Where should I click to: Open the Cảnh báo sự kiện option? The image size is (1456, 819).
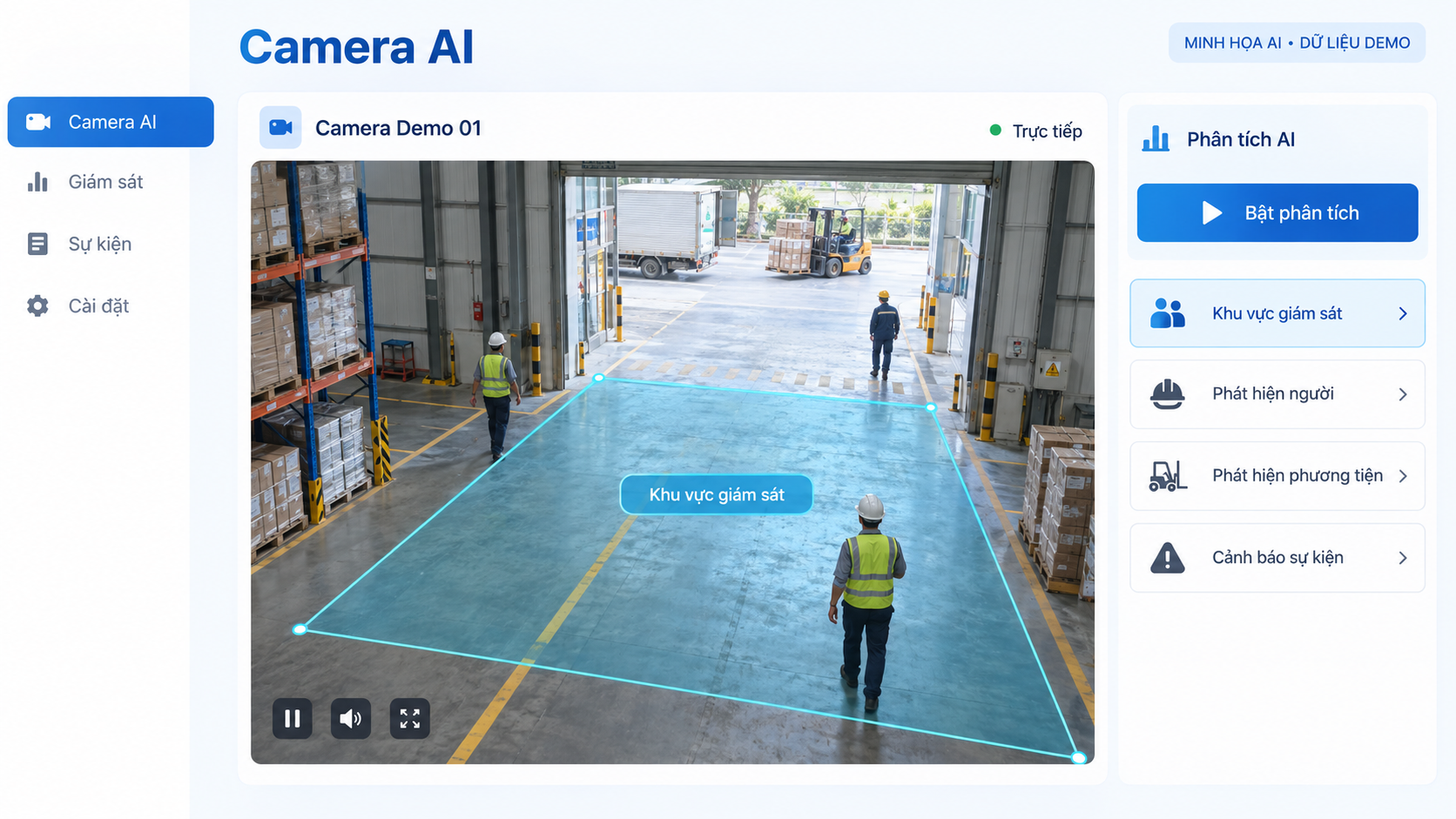(1277, 558)
